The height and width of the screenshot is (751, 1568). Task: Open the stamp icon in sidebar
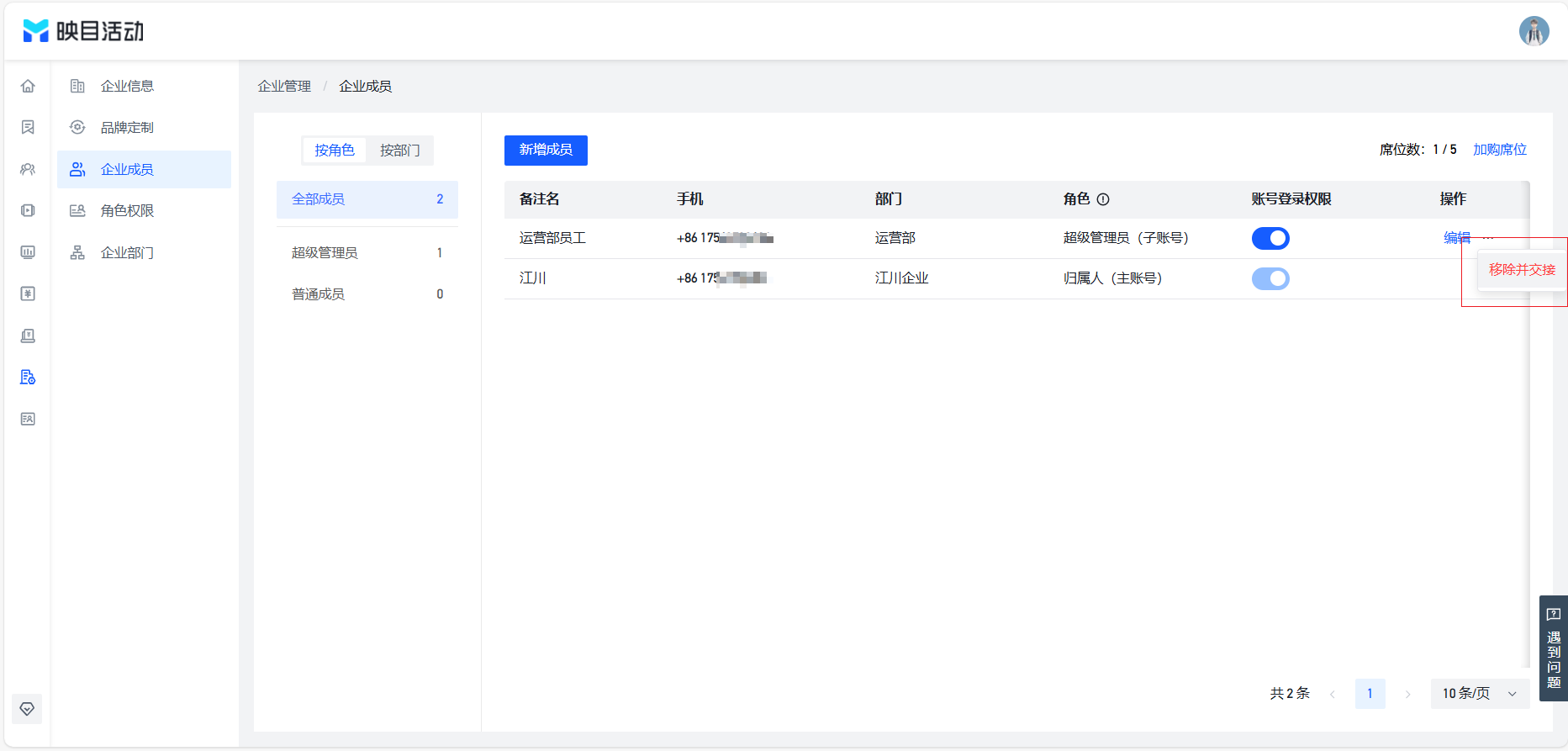click(28, 336)
